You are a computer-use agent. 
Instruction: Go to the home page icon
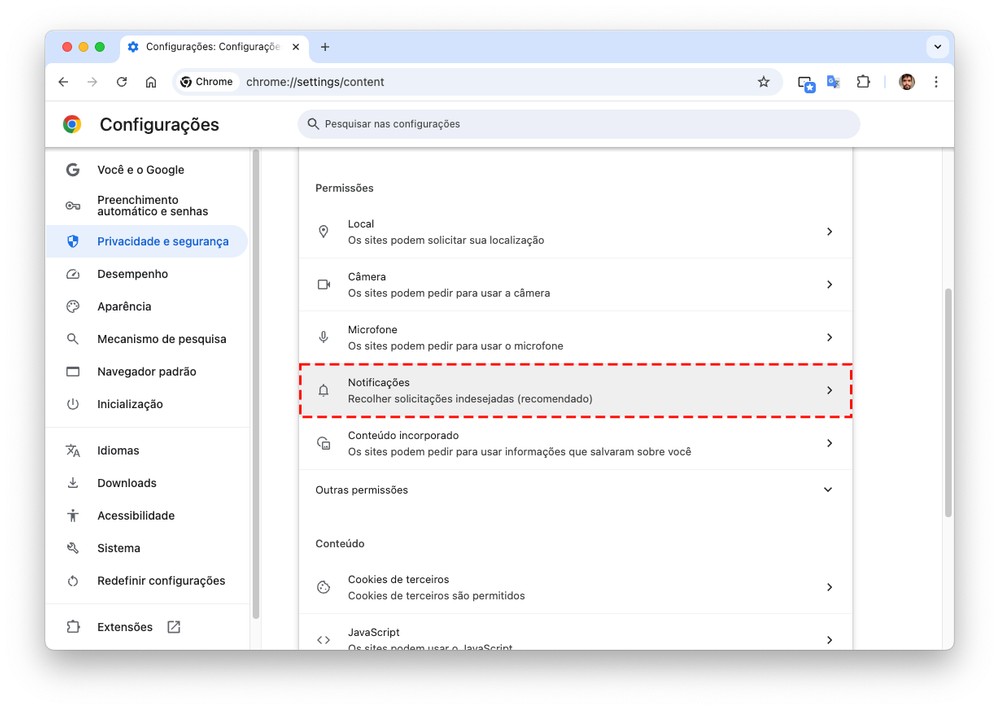click(x=151, y=82)
